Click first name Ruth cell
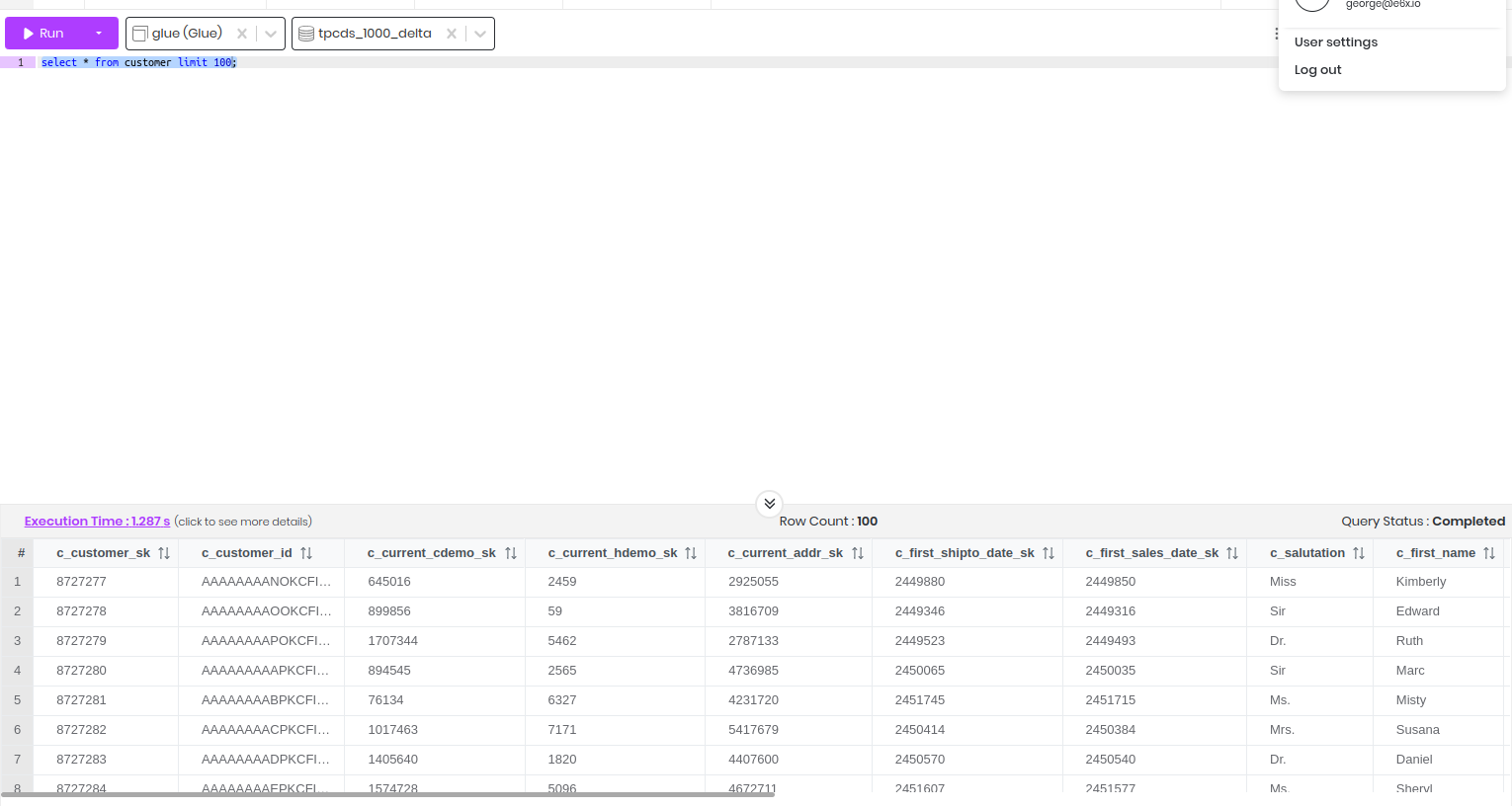Viewport: 1512px width, 809px height. (x=1409, y=641)
